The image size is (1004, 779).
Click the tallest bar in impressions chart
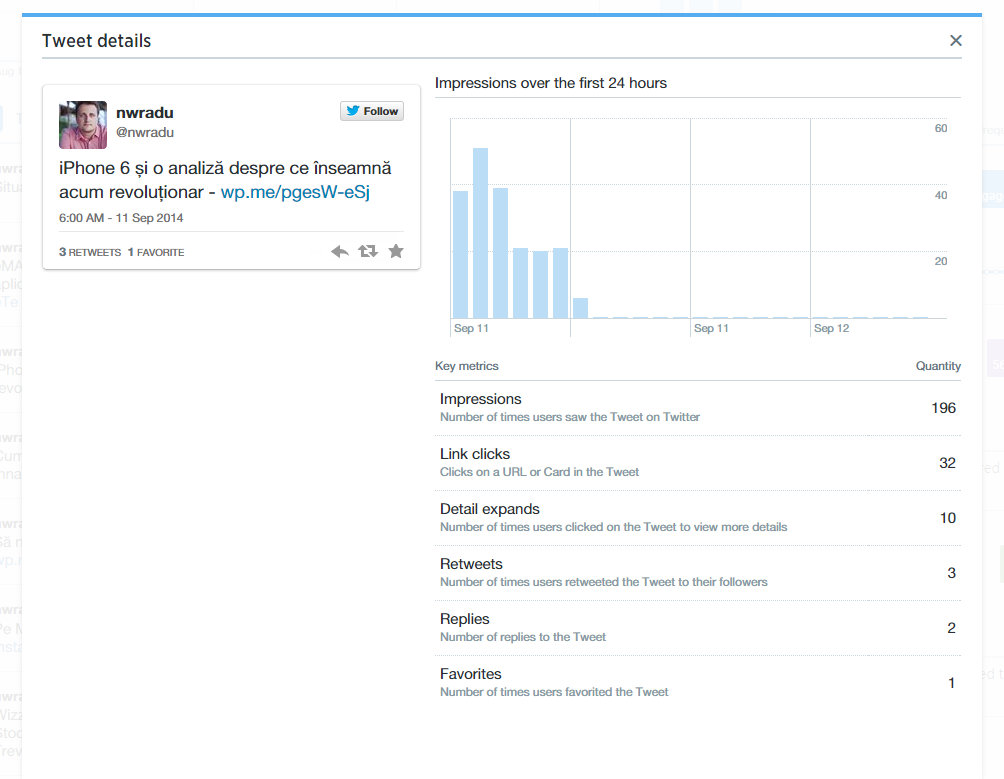tap(480, 233)
